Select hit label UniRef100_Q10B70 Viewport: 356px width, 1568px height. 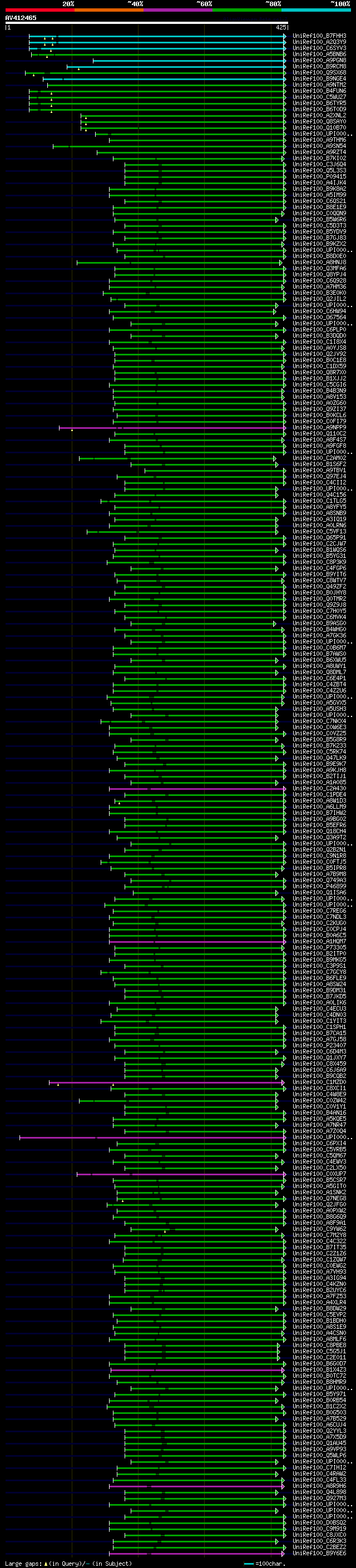pyautogui.click(x=319, y=128)
